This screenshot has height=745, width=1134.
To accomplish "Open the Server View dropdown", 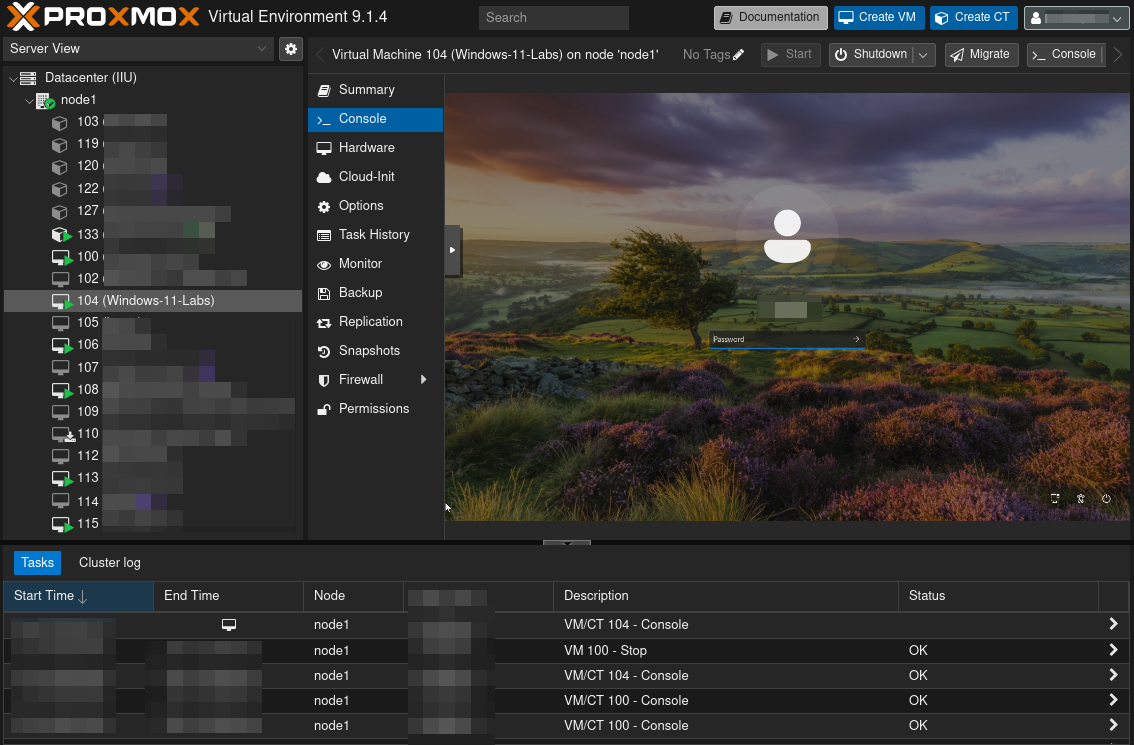I will click(x=262, y=48).
